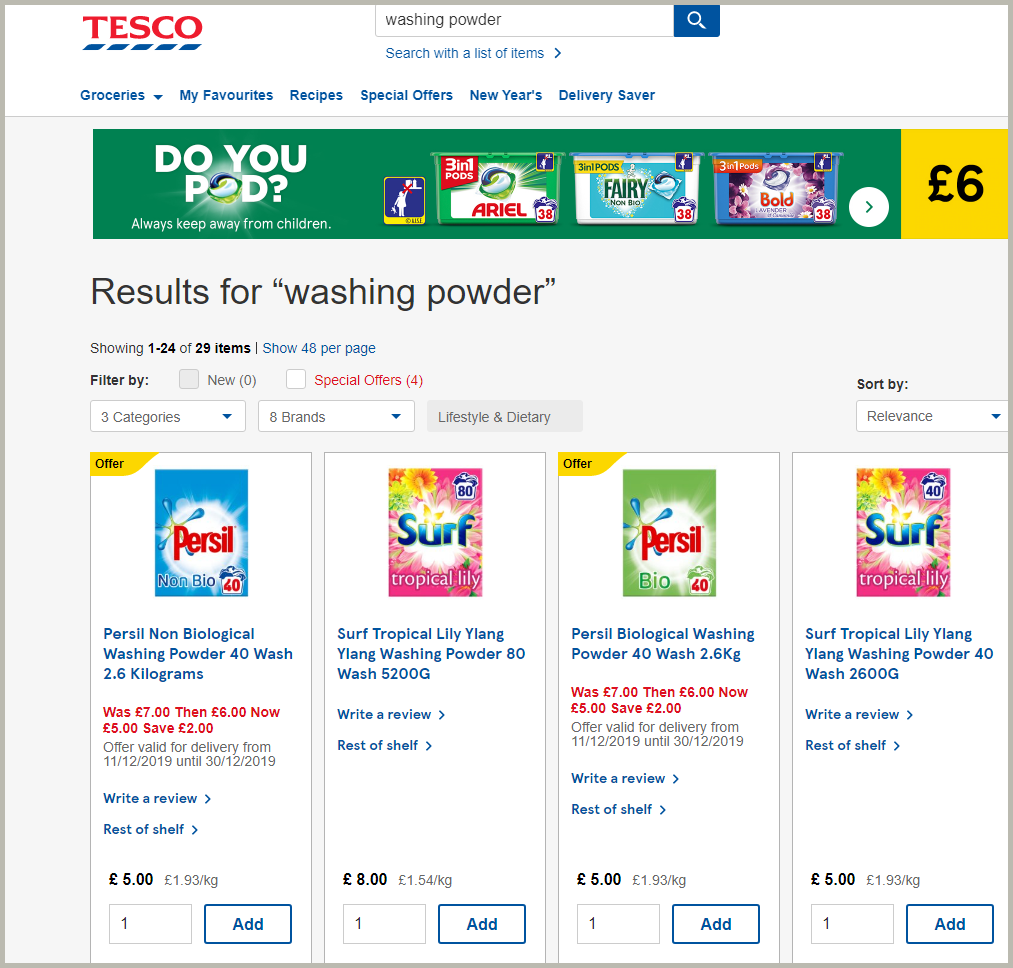Click the washing powder search field

pos(523,20)
